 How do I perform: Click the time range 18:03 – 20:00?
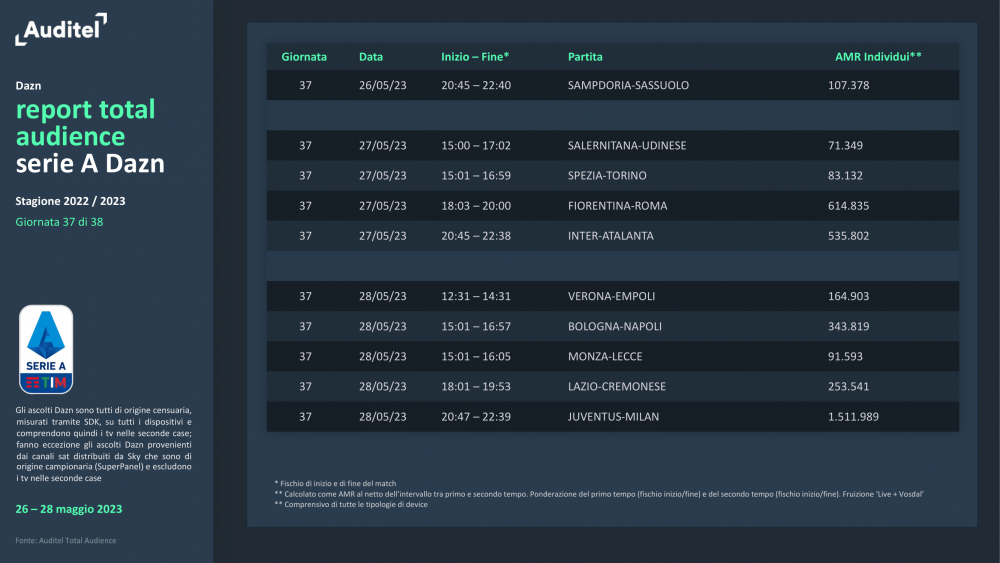click(476, 206)
